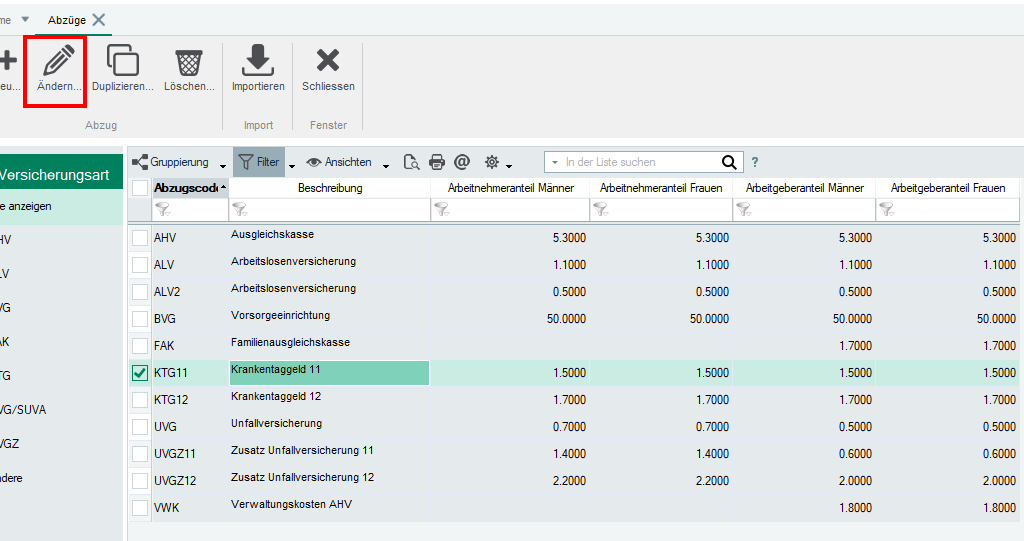Check the ALV row checkbox
Screen dimensions: 1024x541
140,265
